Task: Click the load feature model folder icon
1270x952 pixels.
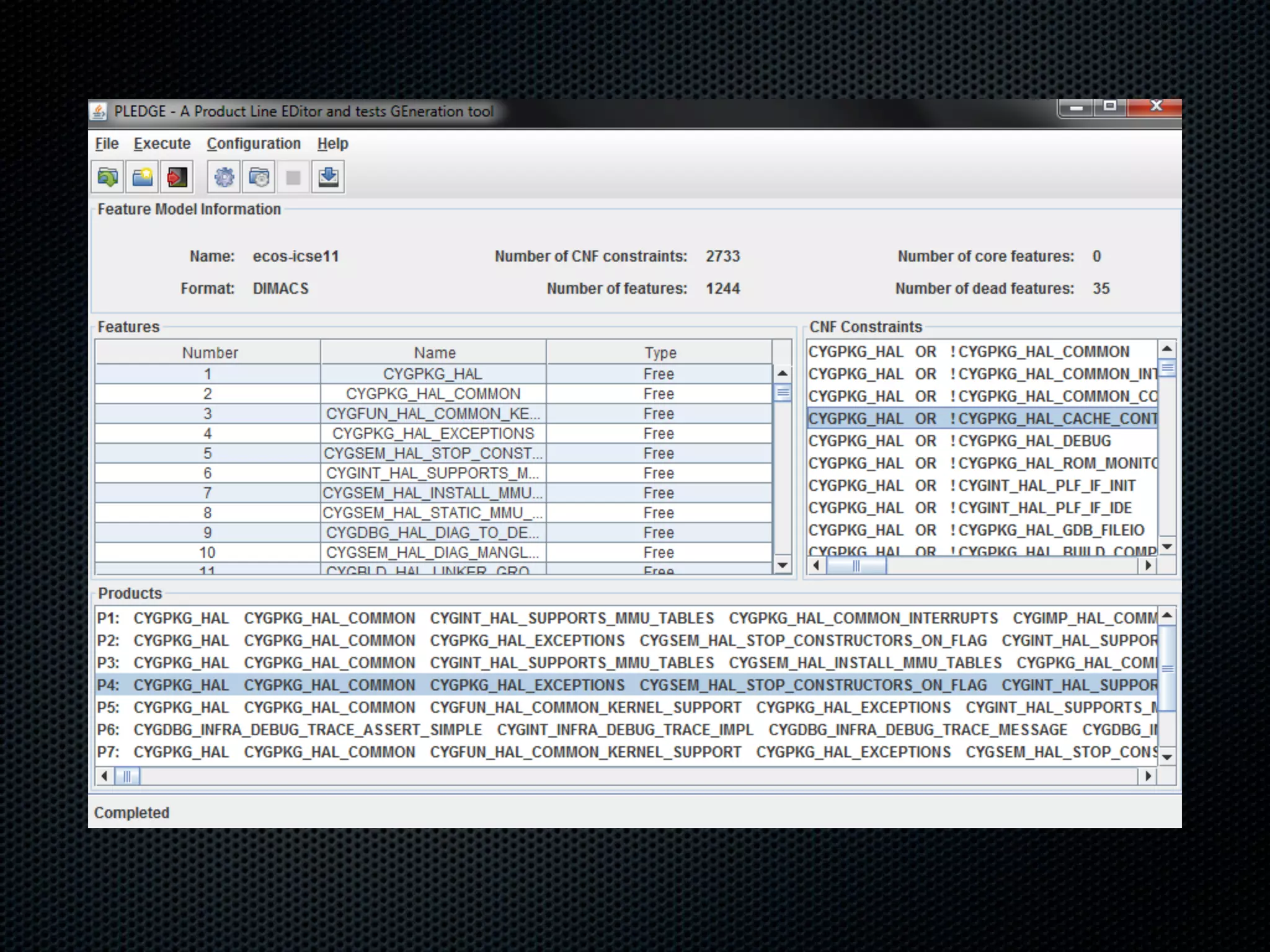Action: pyautogui.click(x=108, y=178)
